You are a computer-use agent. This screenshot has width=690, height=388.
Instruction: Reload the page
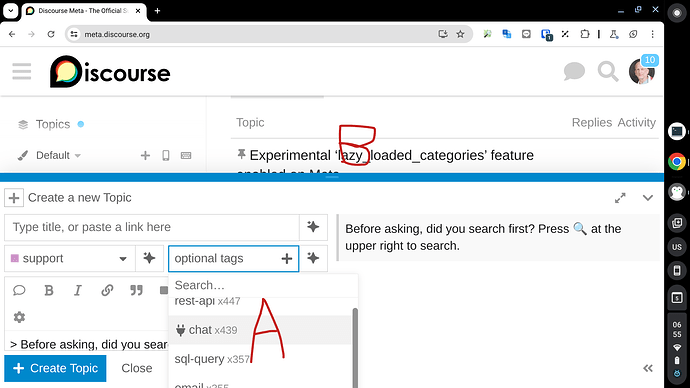[51, 34]
